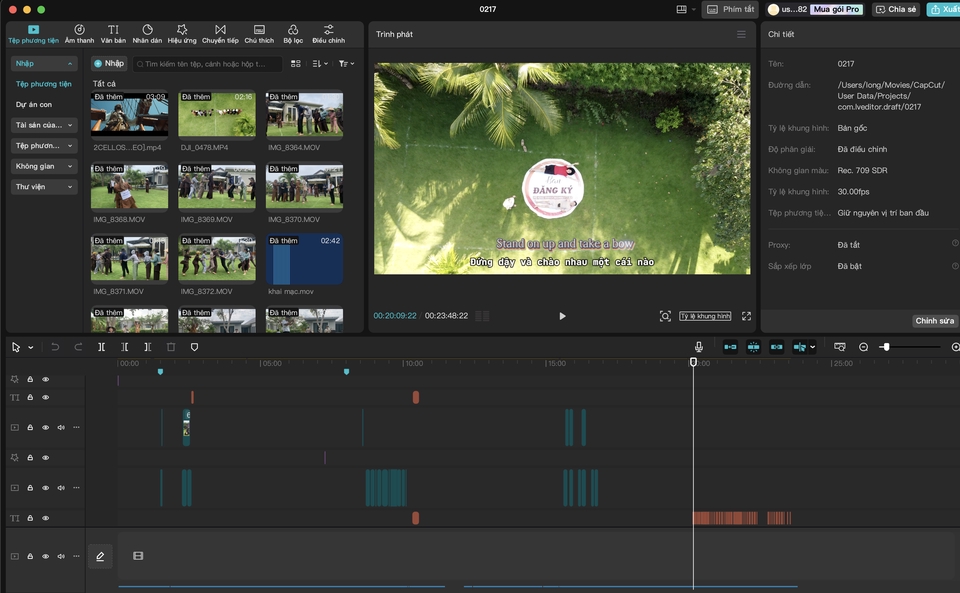Click the cover edit pencil icon
Screen dimensions: 960x593
click(x=100, y=556)
